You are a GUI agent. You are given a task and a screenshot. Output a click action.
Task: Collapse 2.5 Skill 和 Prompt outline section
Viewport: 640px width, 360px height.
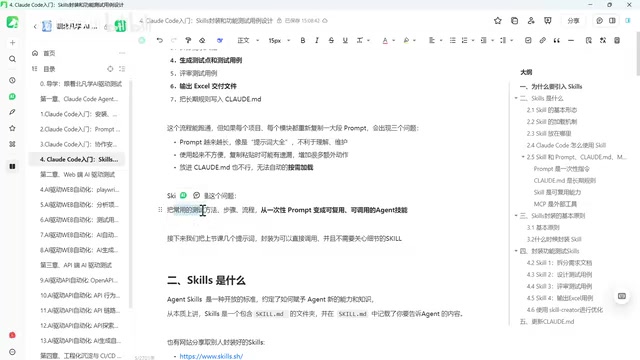point(523,157)
